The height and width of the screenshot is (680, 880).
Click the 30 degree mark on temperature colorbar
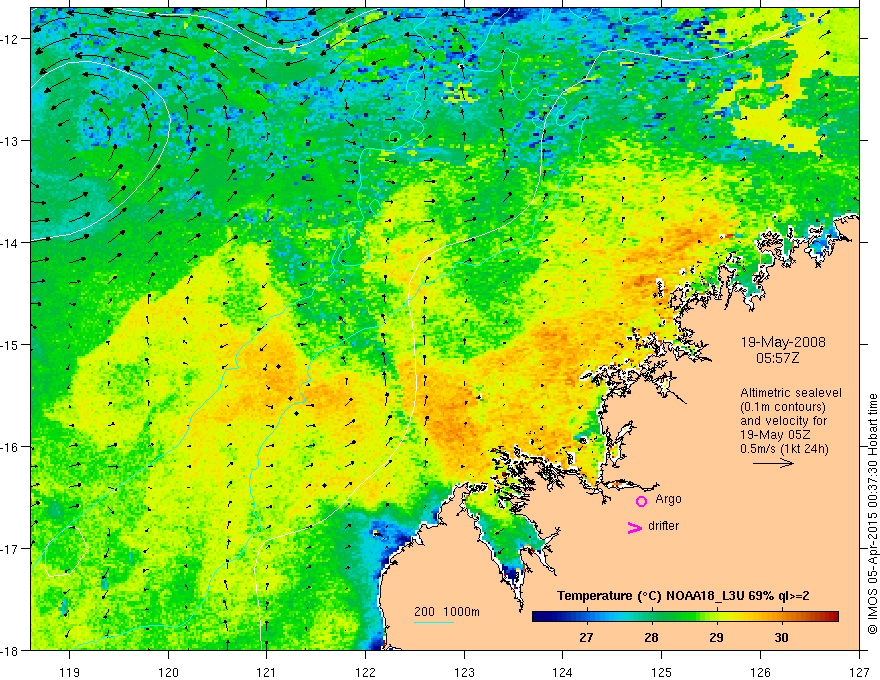781,637
